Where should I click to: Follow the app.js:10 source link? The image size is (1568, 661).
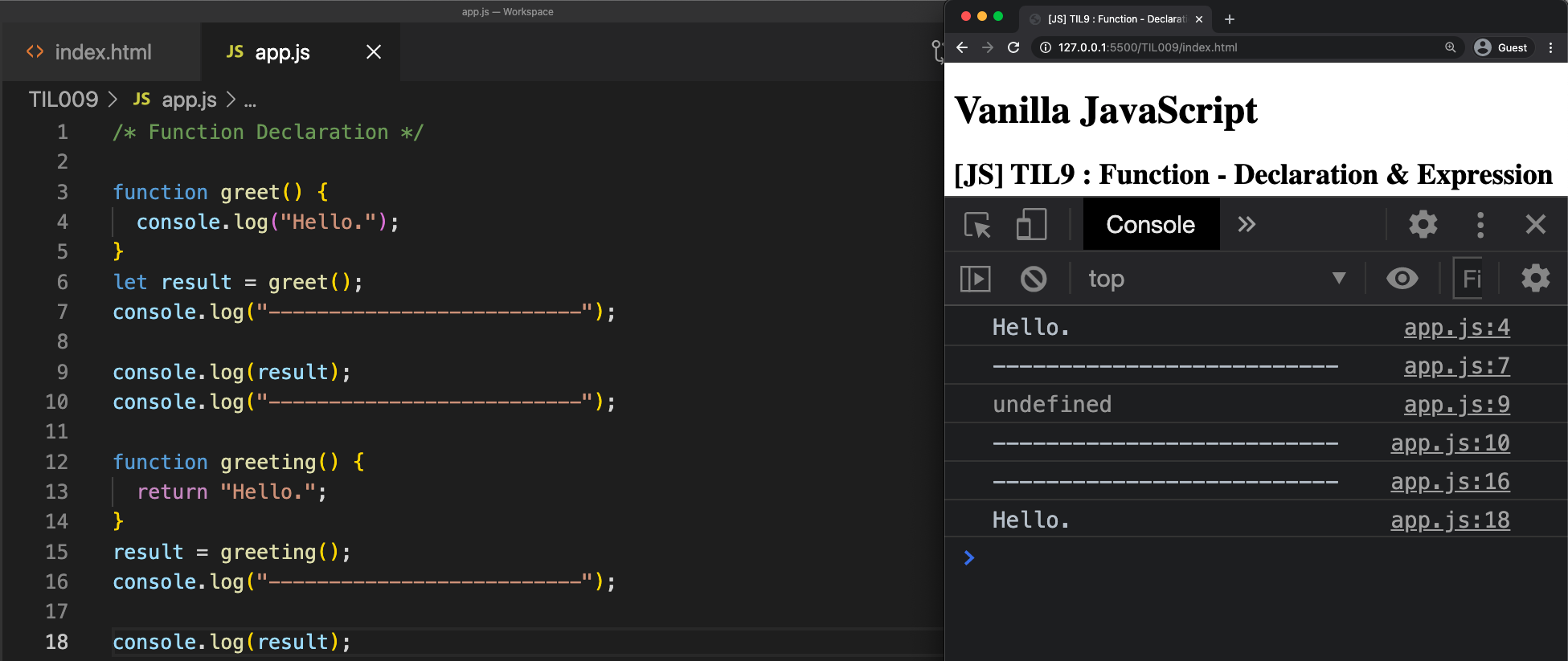[1450, 443]
